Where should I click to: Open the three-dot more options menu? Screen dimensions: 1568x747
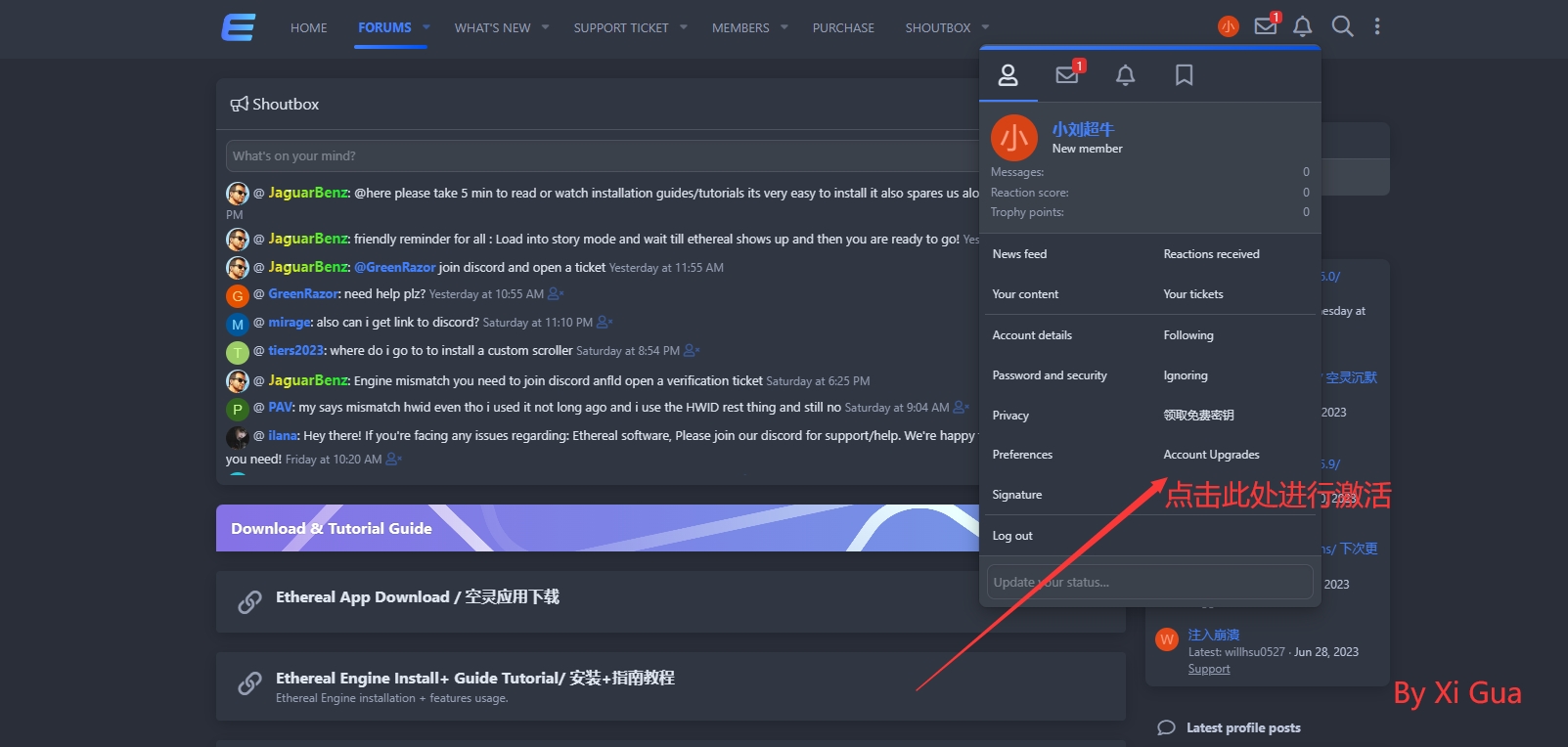[1377, 26]
